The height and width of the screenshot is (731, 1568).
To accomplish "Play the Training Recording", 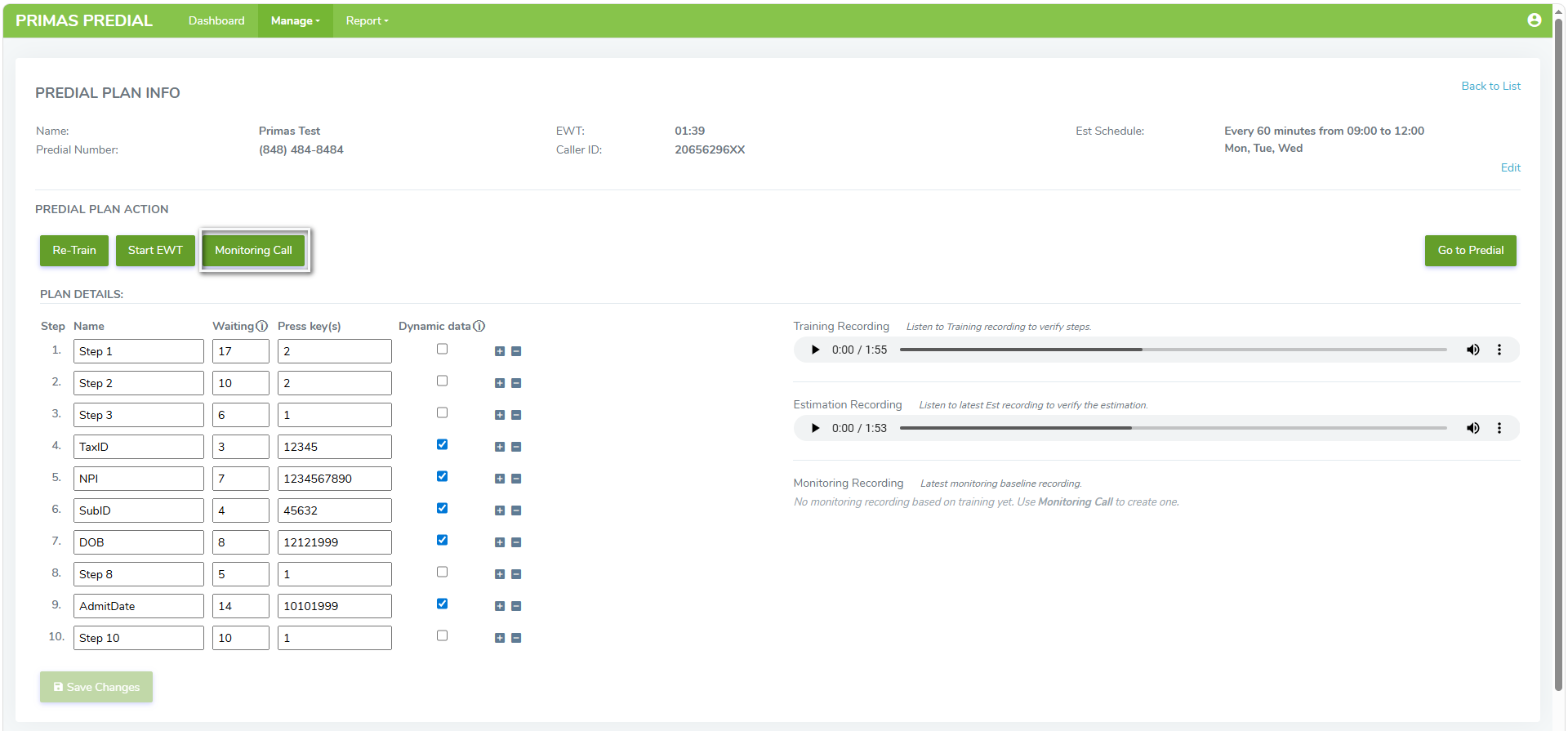I will (x=815, y=350).
